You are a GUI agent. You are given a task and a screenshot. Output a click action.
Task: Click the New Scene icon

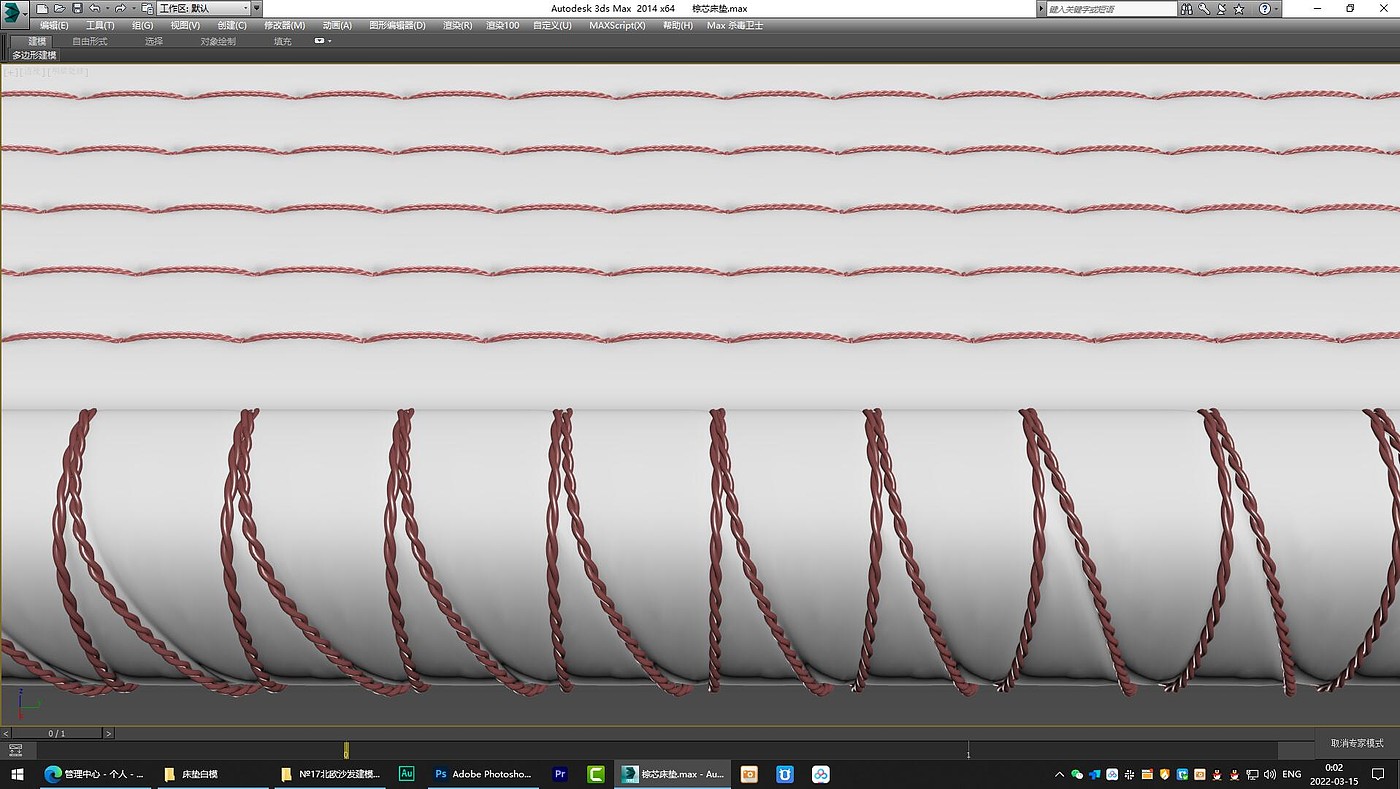[x=42, y=9]
